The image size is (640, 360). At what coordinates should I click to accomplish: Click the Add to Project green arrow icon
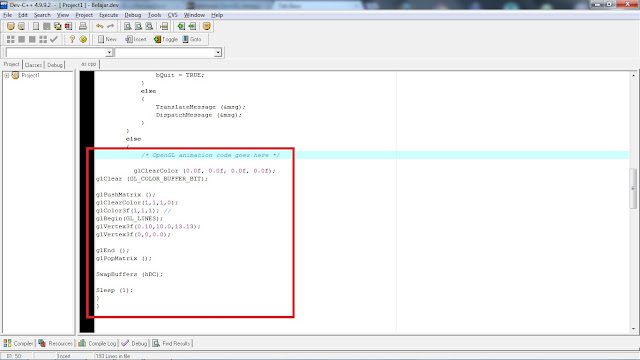click(x=181, y=26)
